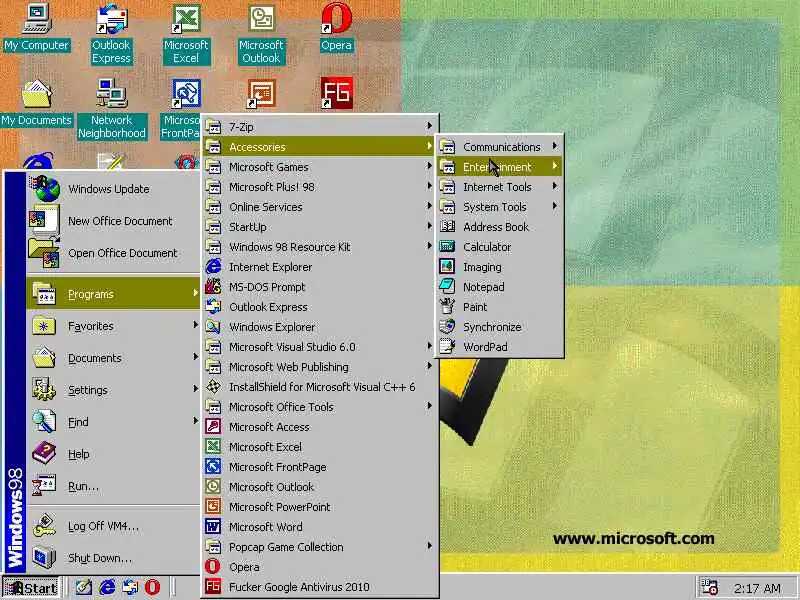Expand Microsoft Office Tools group

(x=319, y=407)
